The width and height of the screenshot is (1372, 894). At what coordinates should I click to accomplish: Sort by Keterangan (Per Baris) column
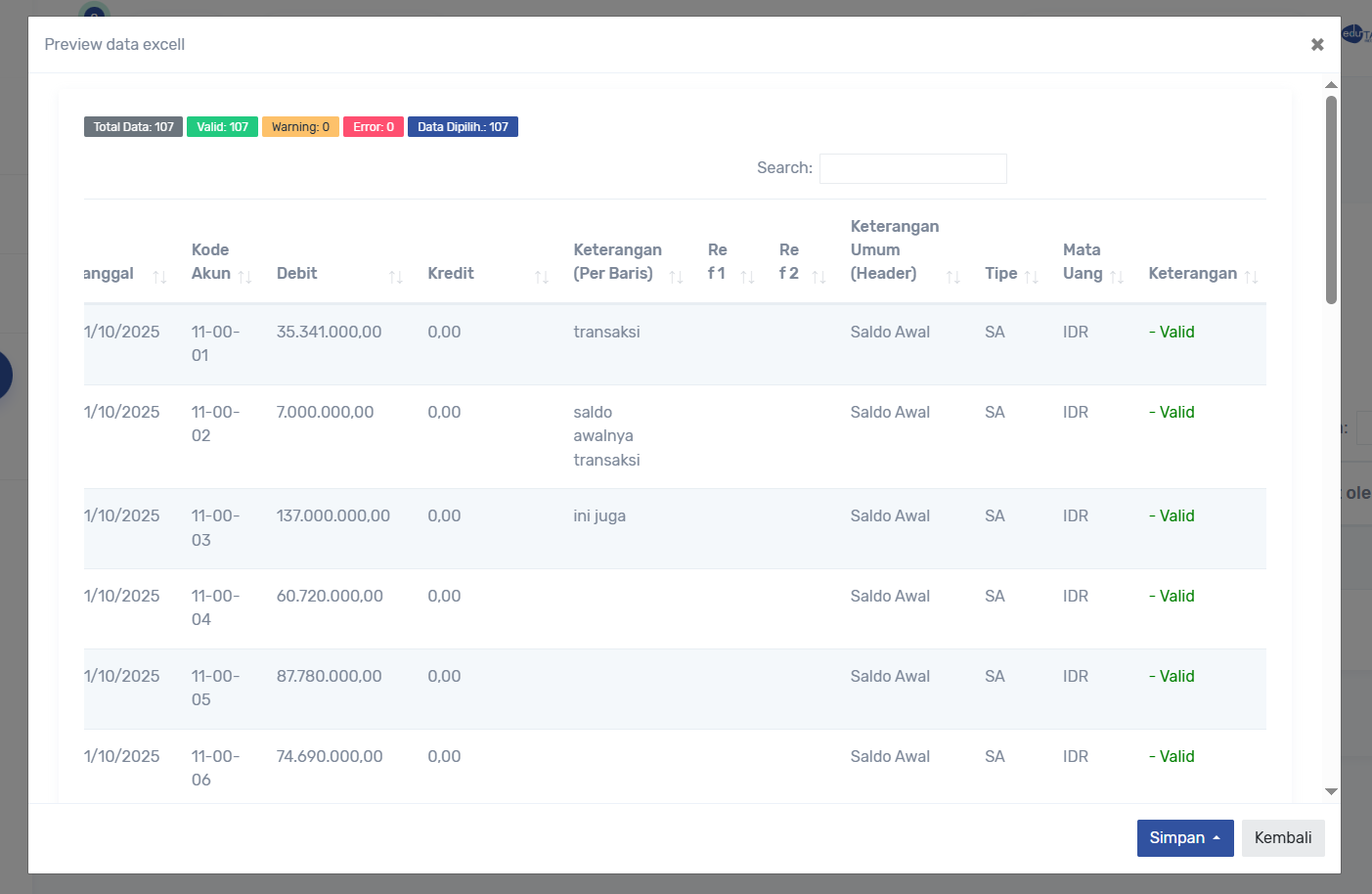pyautogui.click(x=627, y=262)
